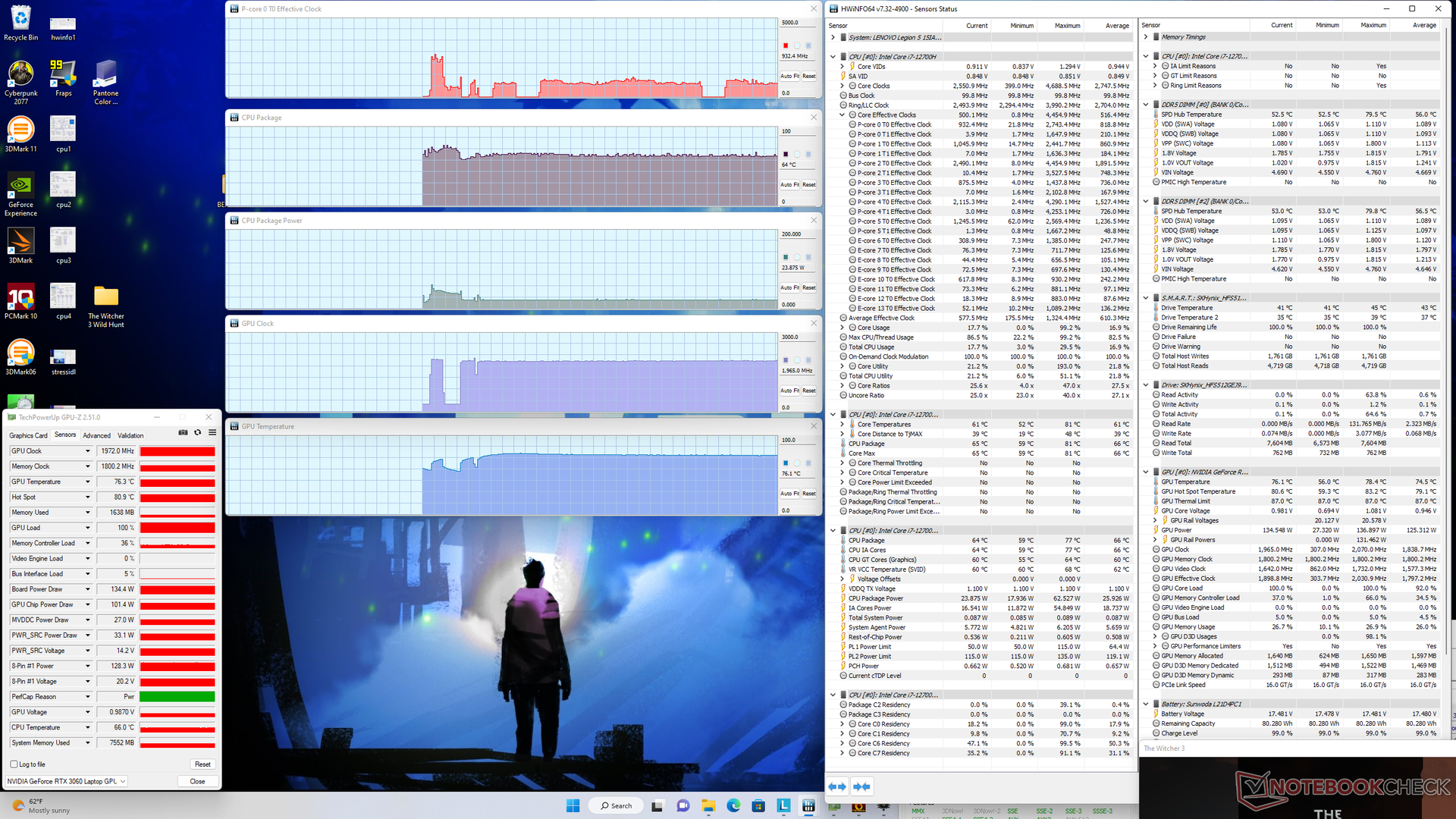Switch to the Graphics Card tab
1456x819 pixels.
click(28, 435)
